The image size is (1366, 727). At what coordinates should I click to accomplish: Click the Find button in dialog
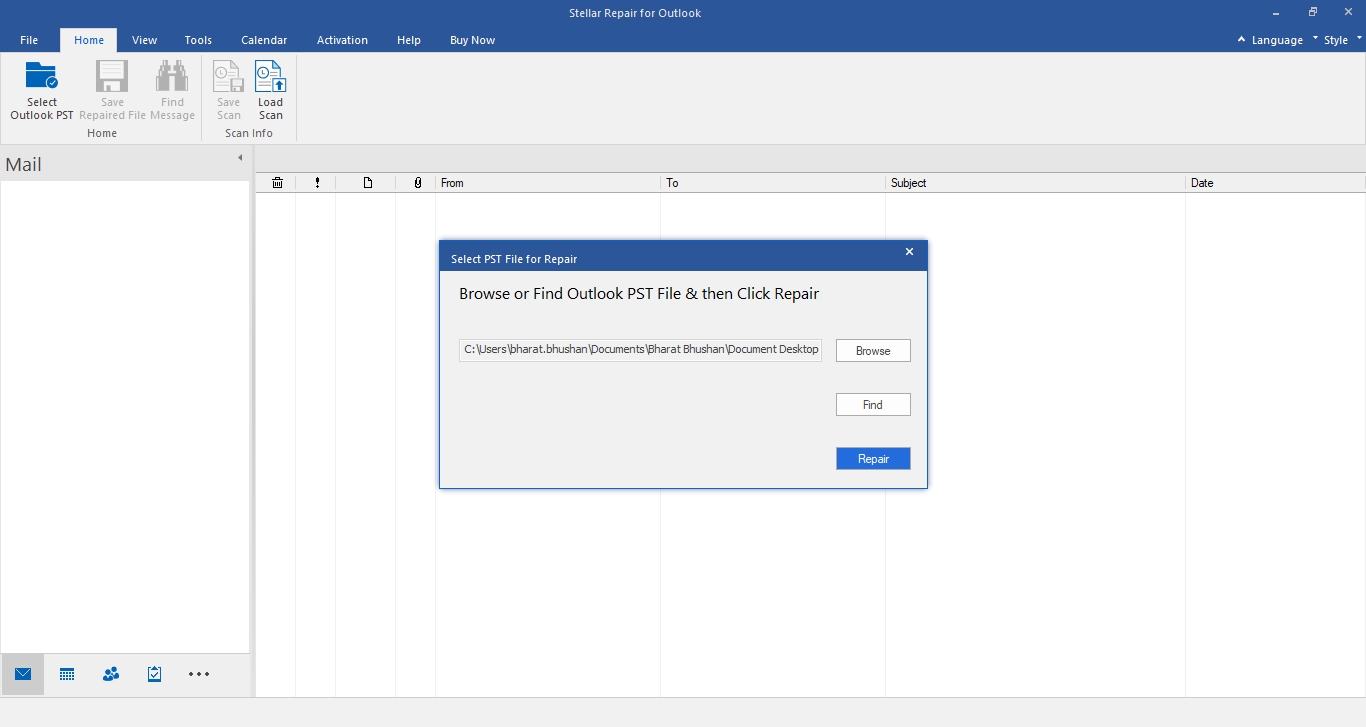tap(873, 405)
